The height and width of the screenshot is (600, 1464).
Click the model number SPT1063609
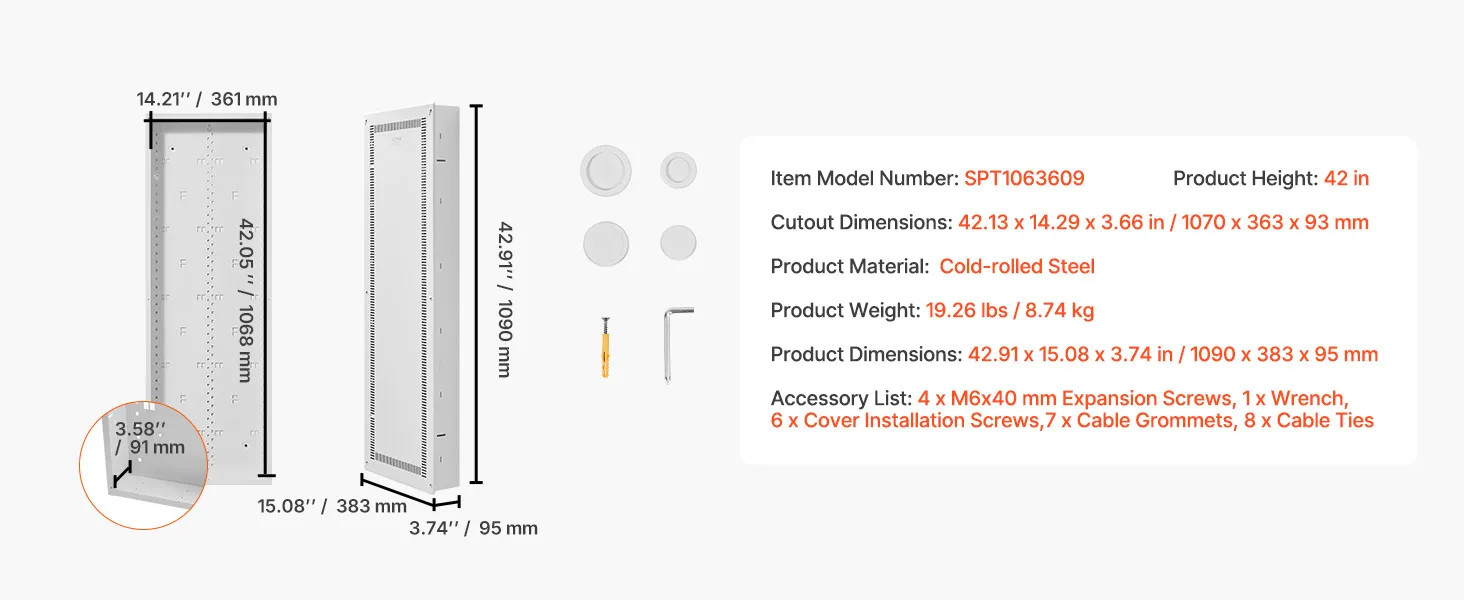click(1024, 179)
